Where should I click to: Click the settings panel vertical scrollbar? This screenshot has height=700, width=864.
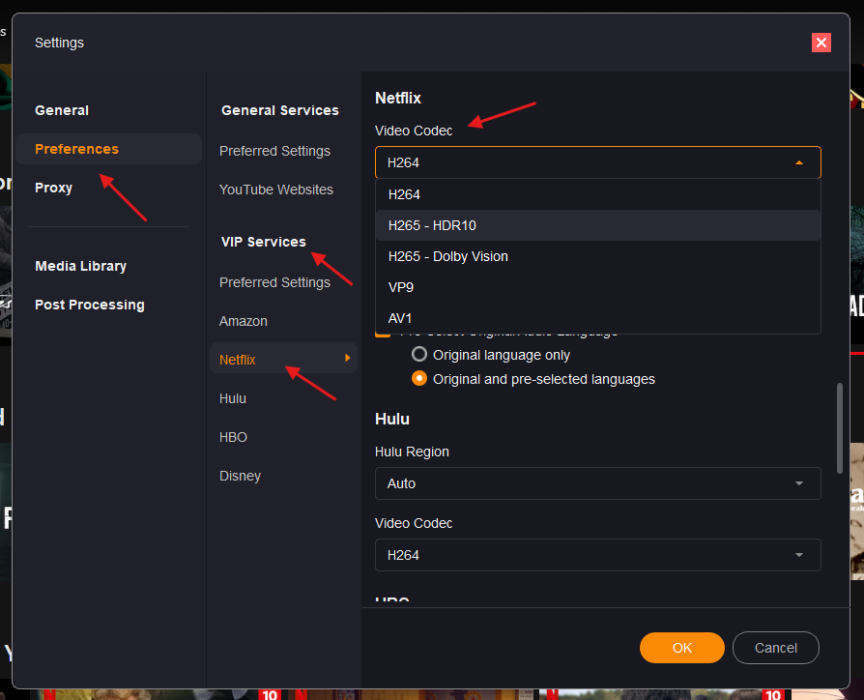(x=840, y=428)
